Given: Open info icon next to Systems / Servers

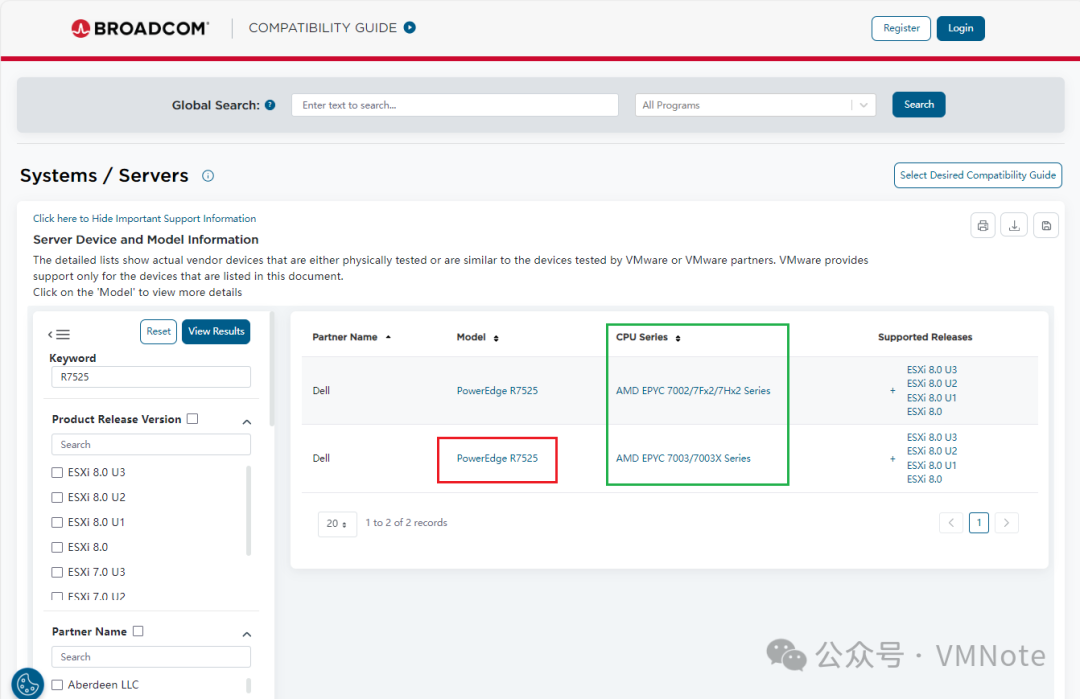Looking at the screenshot, I should click(208, 176).
